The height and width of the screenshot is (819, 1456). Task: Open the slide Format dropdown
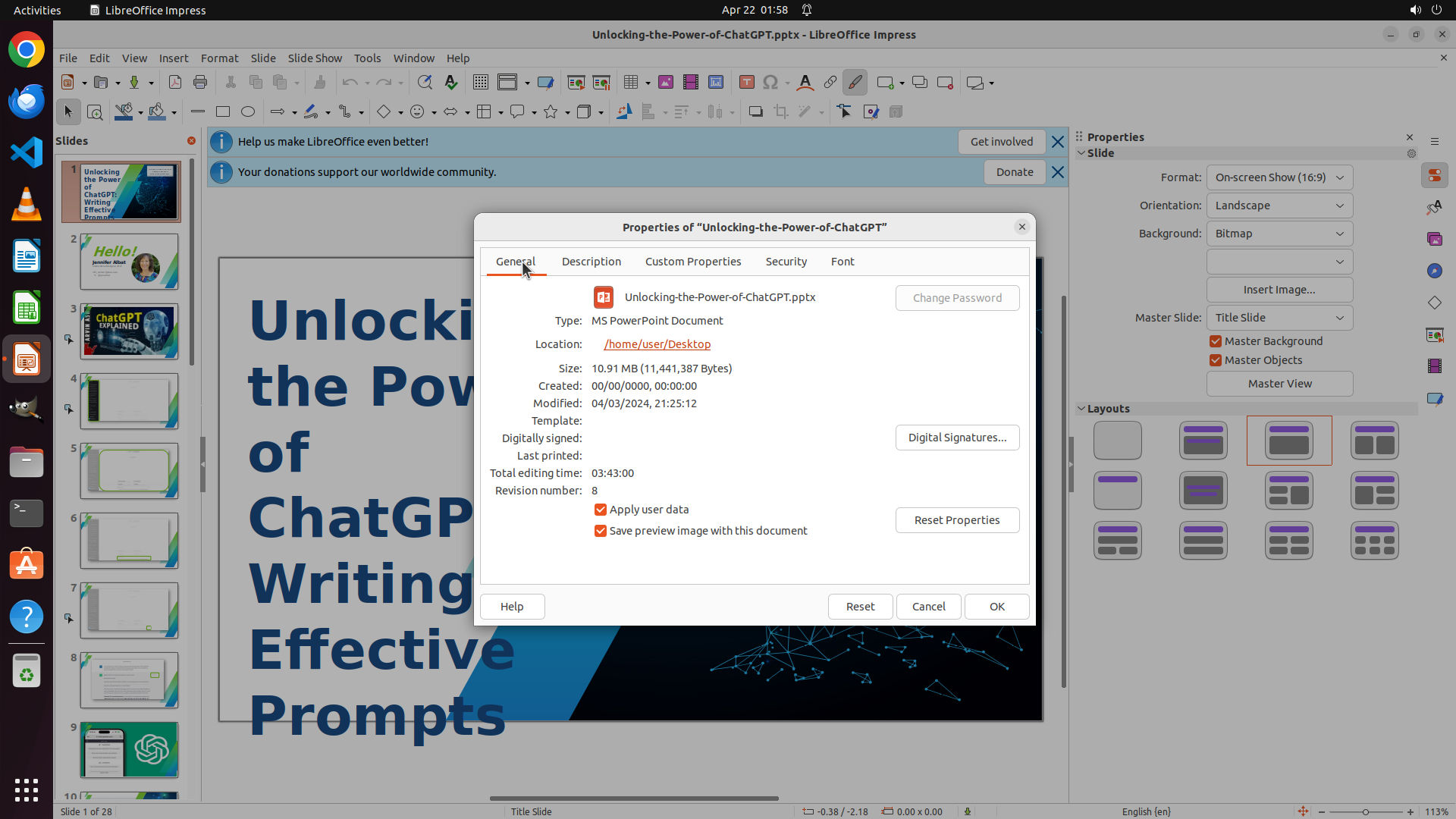coord(1279,177)
